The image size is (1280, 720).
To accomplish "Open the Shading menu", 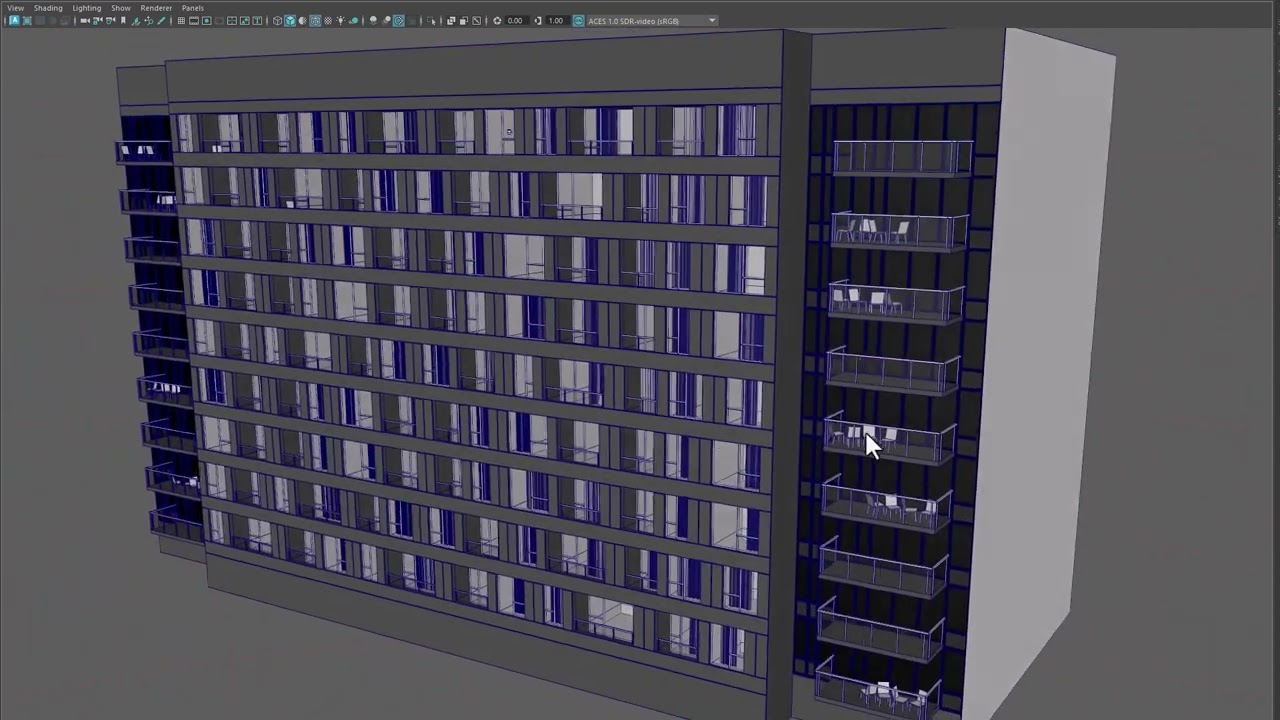I will [x=48, y=7].
